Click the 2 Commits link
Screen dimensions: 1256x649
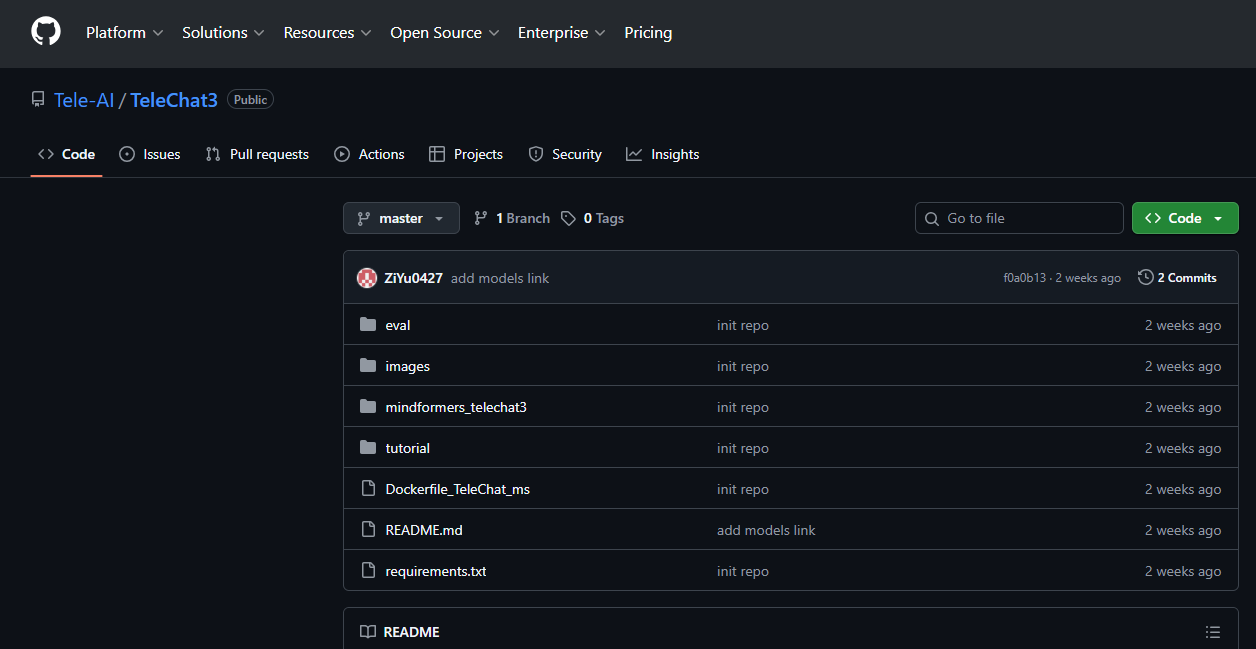click(1186, 277)
